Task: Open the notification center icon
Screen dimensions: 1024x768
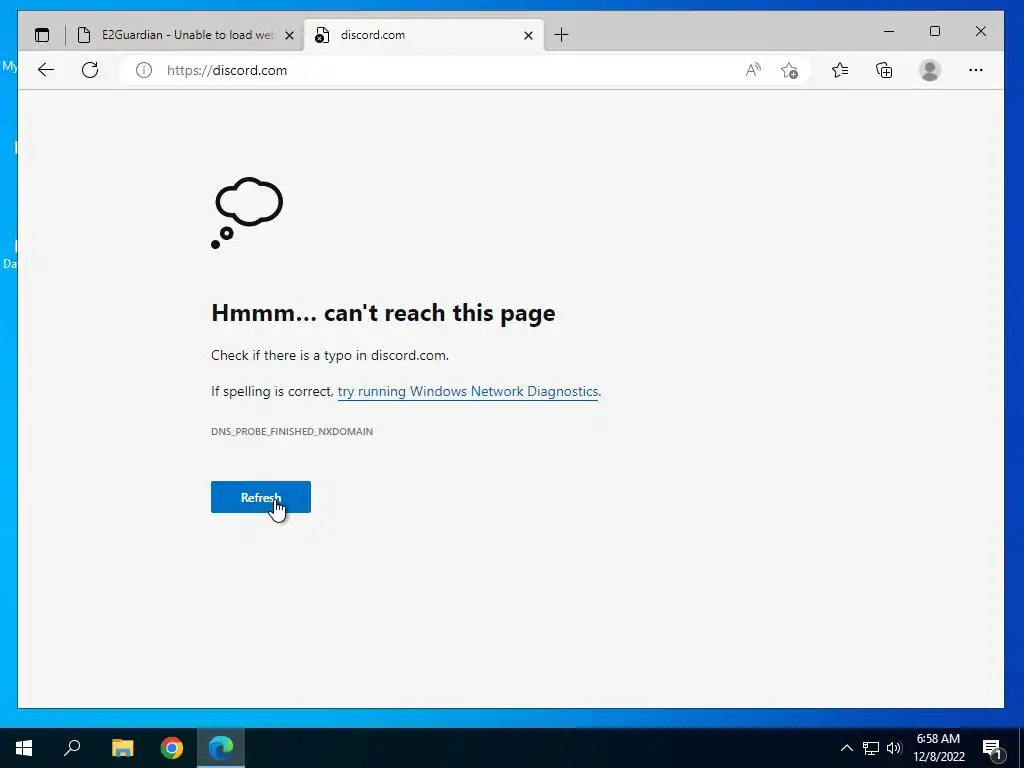Action: (x=992, y=748)
